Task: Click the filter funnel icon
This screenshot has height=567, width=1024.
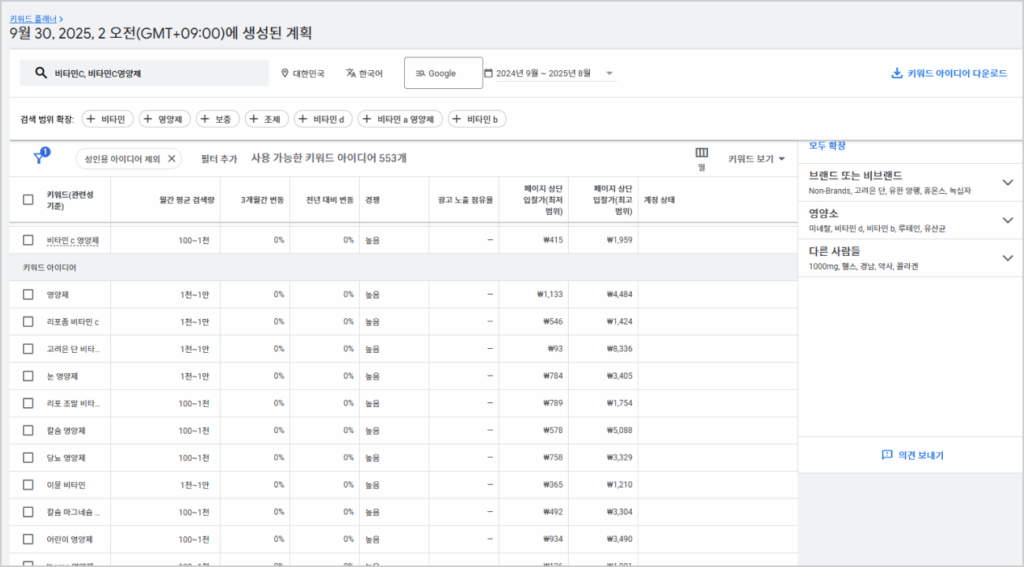Action: [40, 158]
